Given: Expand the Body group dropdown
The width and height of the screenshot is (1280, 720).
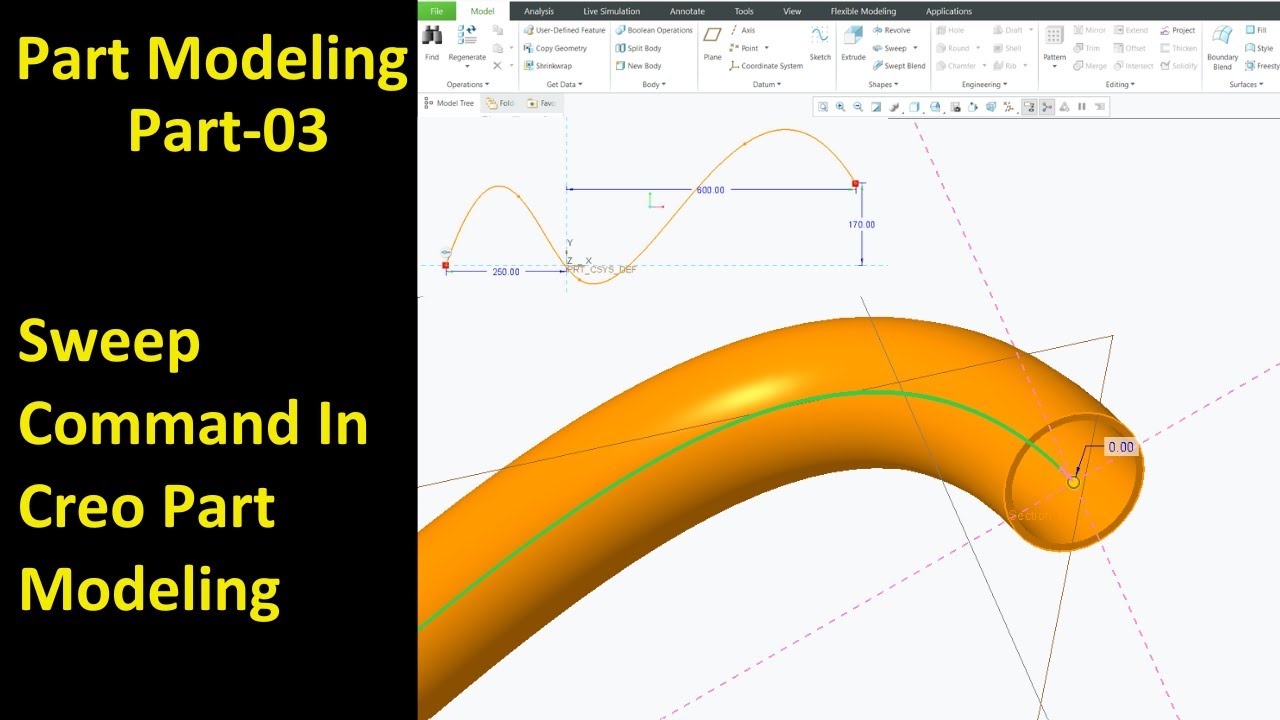Looking at the screenshot, I should point(653,84).
